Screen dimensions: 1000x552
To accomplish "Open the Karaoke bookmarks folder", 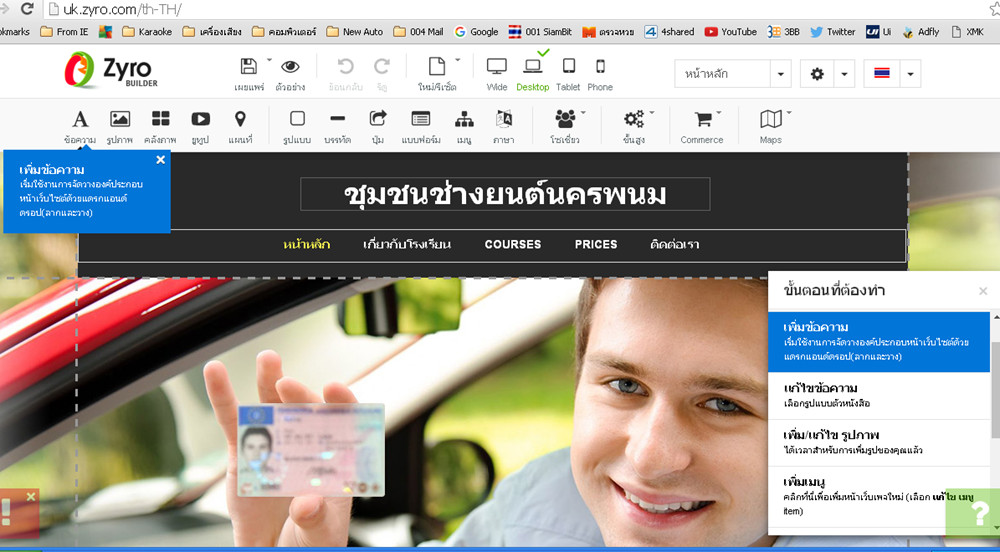I will (147, 32).
